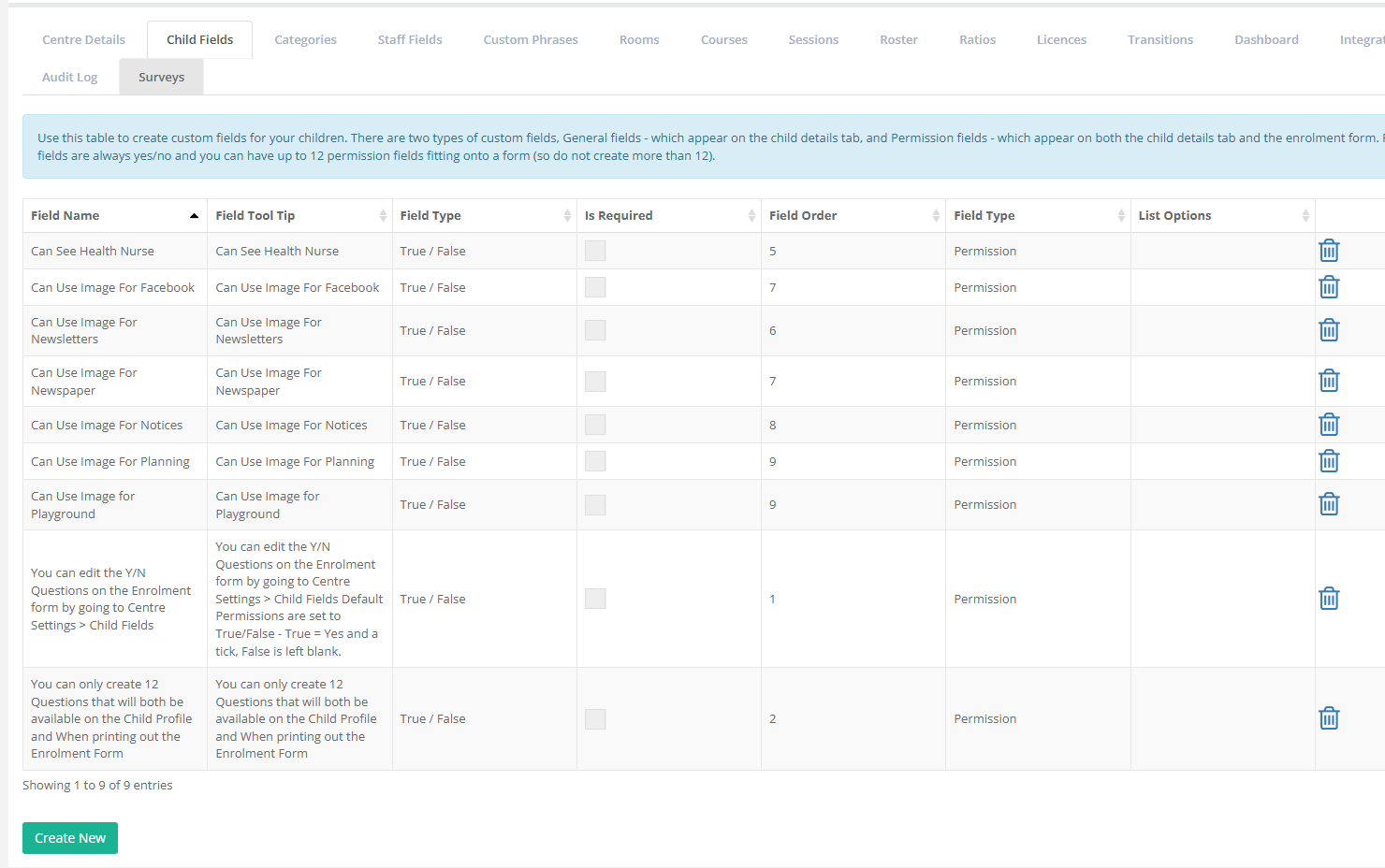The image size is (1385, 868).
Task: Go to the Custom Phrases tab
Action: tap(531, 39)
